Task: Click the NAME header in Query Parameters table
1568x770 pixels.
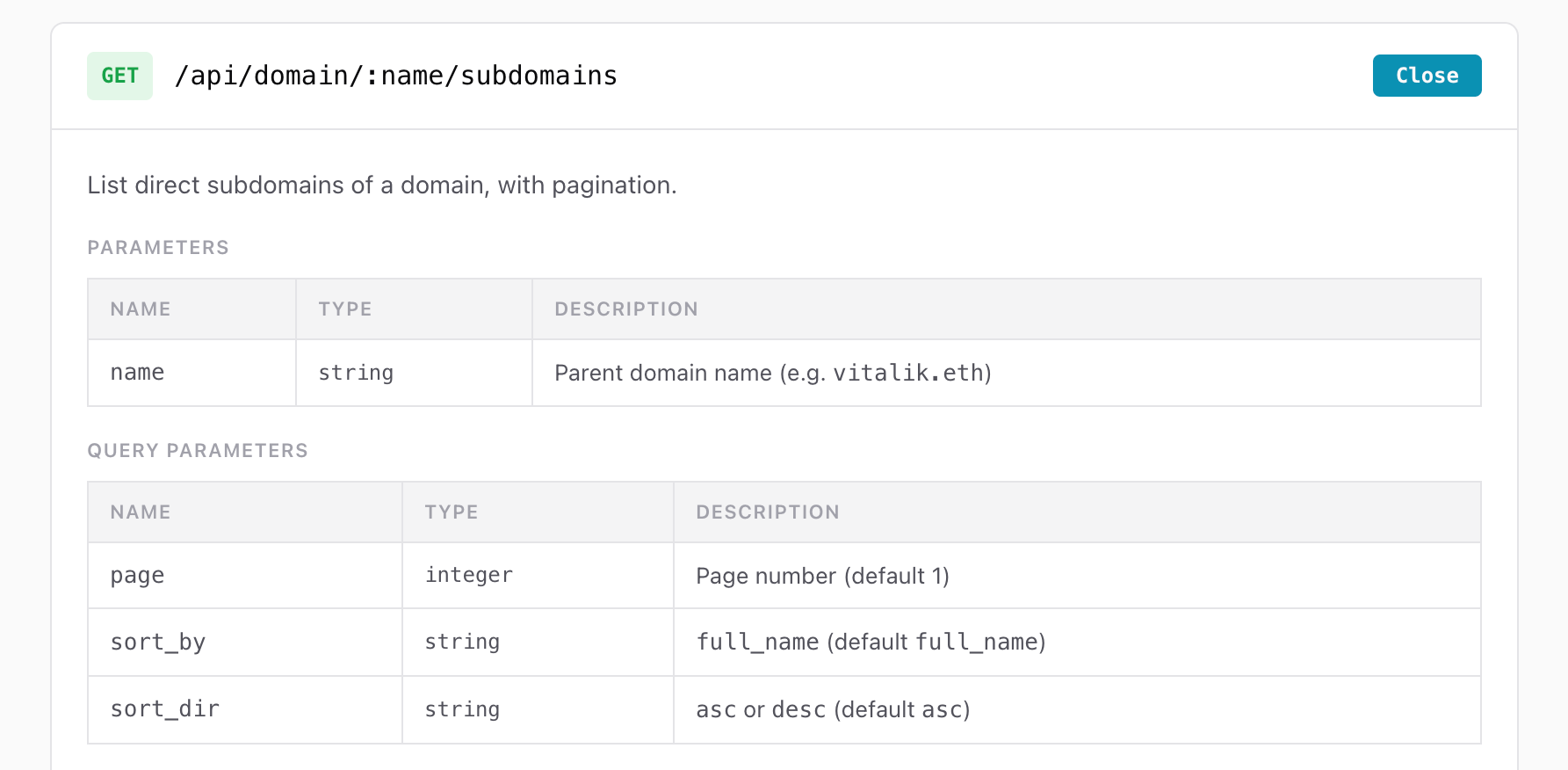Action: pos(141,512)
